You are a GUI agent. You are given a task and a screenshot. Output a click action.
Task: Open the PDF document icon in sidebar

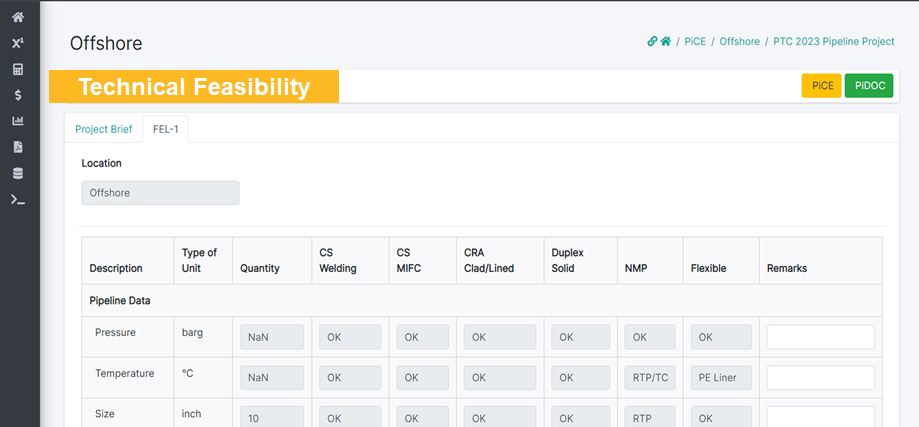click(18, 147)
